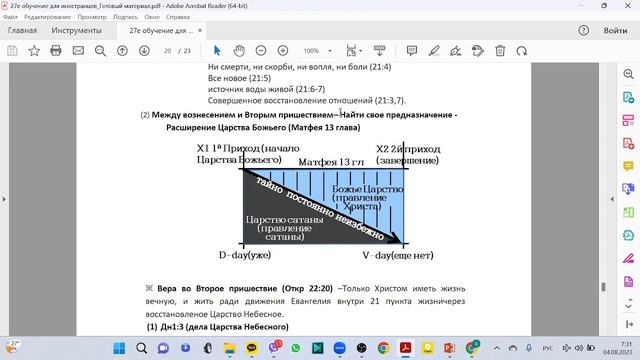
Task: Expand the left navigation pane arrow
Action: click(4, 199)
